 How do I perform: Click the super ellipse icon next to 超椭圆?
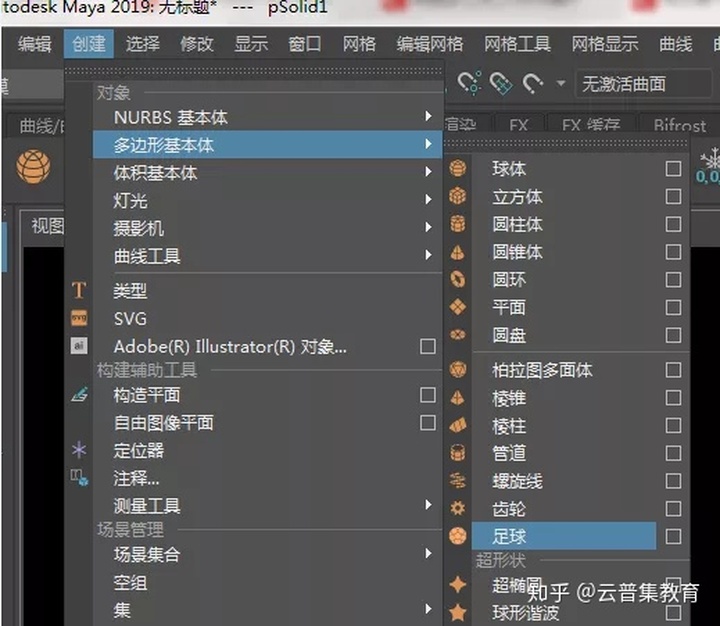point(457,585)
